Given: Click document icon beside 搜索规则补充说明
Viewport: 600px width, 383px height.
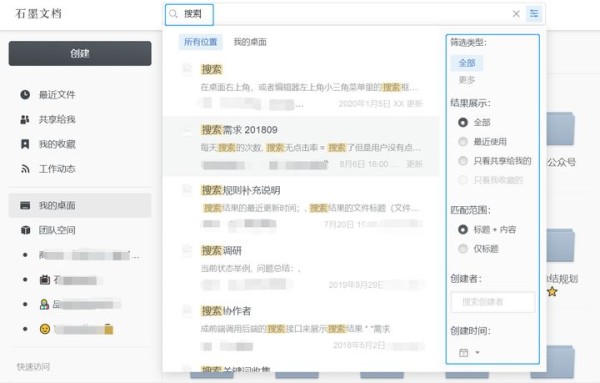Looking at the screenshot, I should pos(187,190).
